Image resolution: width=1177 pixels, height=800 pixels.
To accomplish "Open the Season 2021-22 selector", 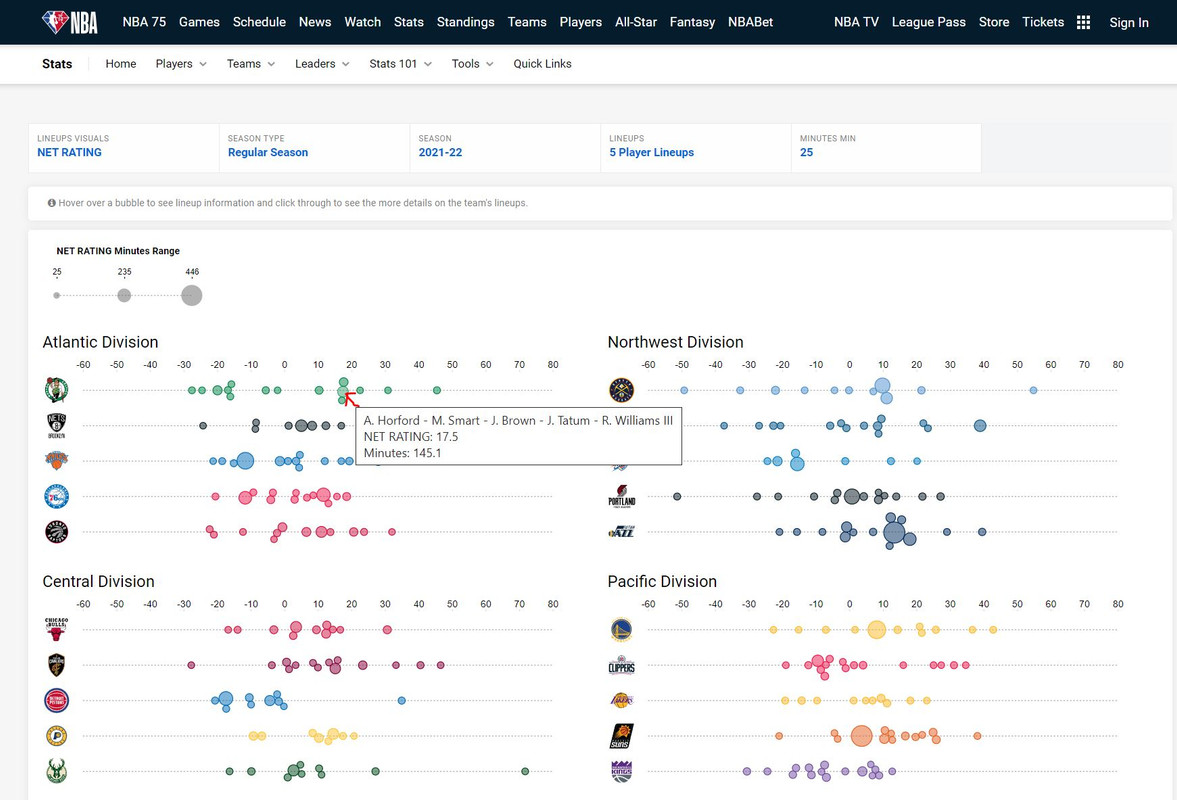I will [x=505, y=148].
